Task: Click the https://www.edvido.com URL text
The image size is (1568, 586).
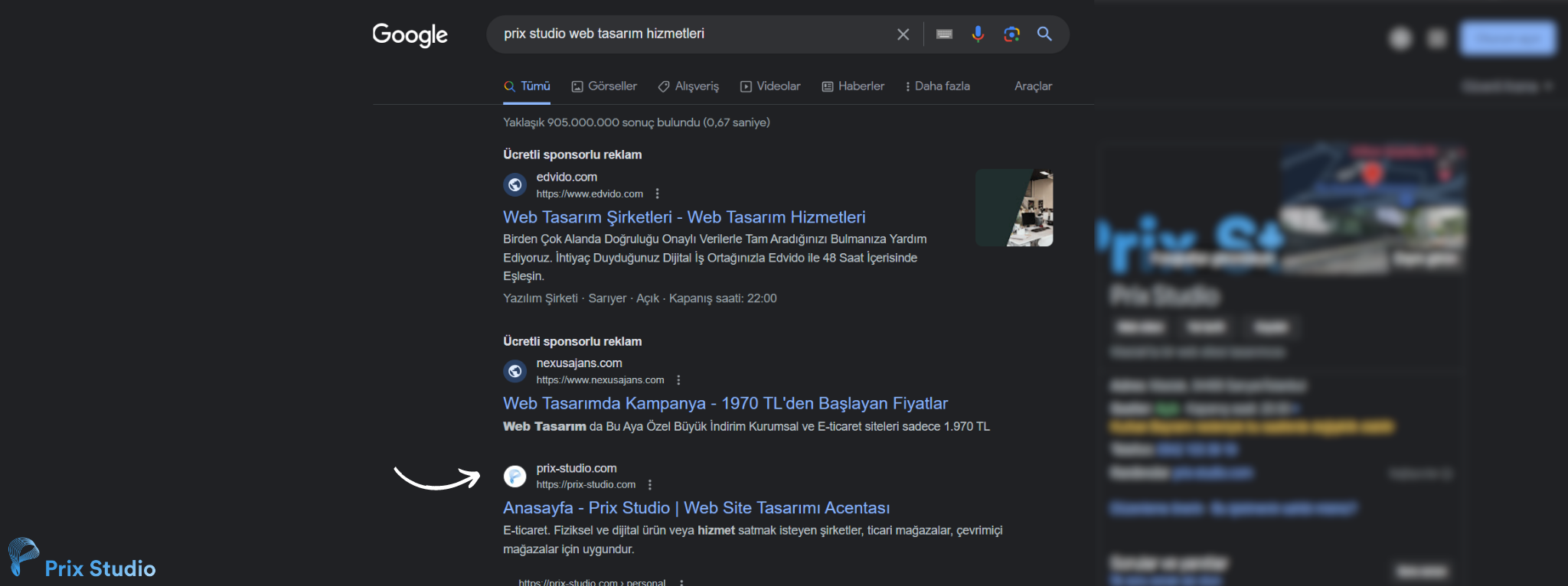Action: pyautogui.click(x=590, y=194)
